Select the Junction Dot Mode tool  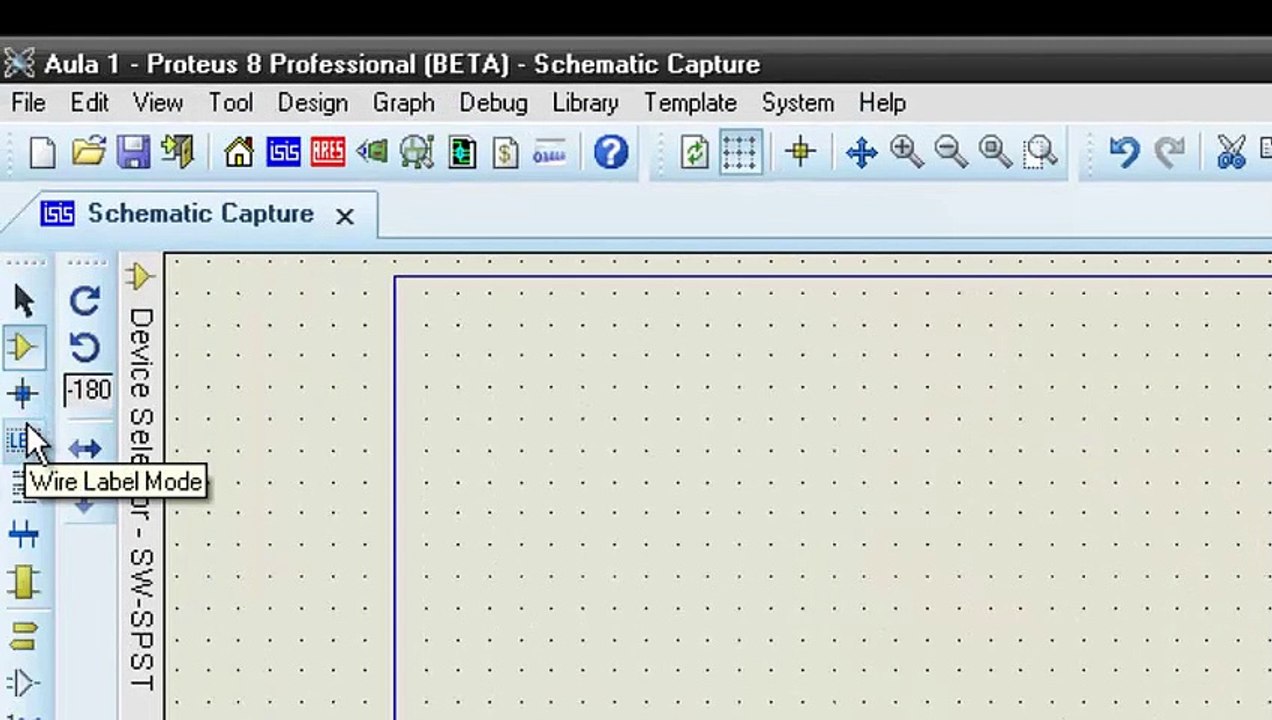click(x=24, y=394)
